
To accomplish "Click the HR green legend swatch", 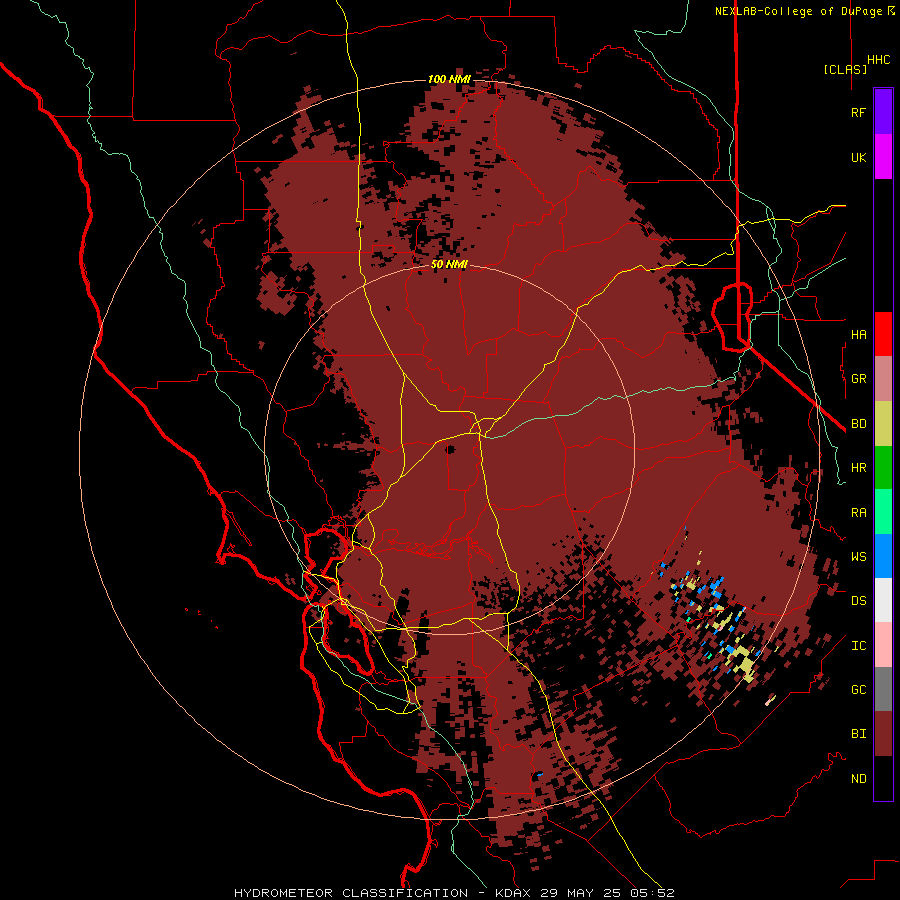I will [x=883, y=468].
